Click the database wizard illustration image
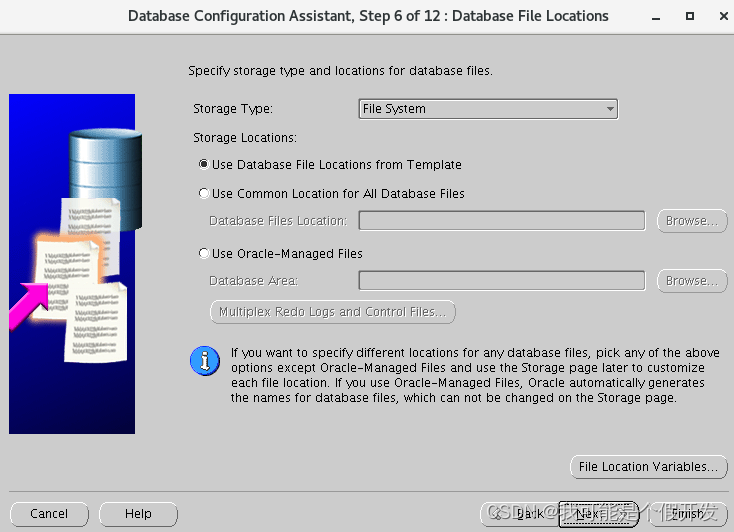Viewport: 734px width, 532px height. click(x=75, y=264)
